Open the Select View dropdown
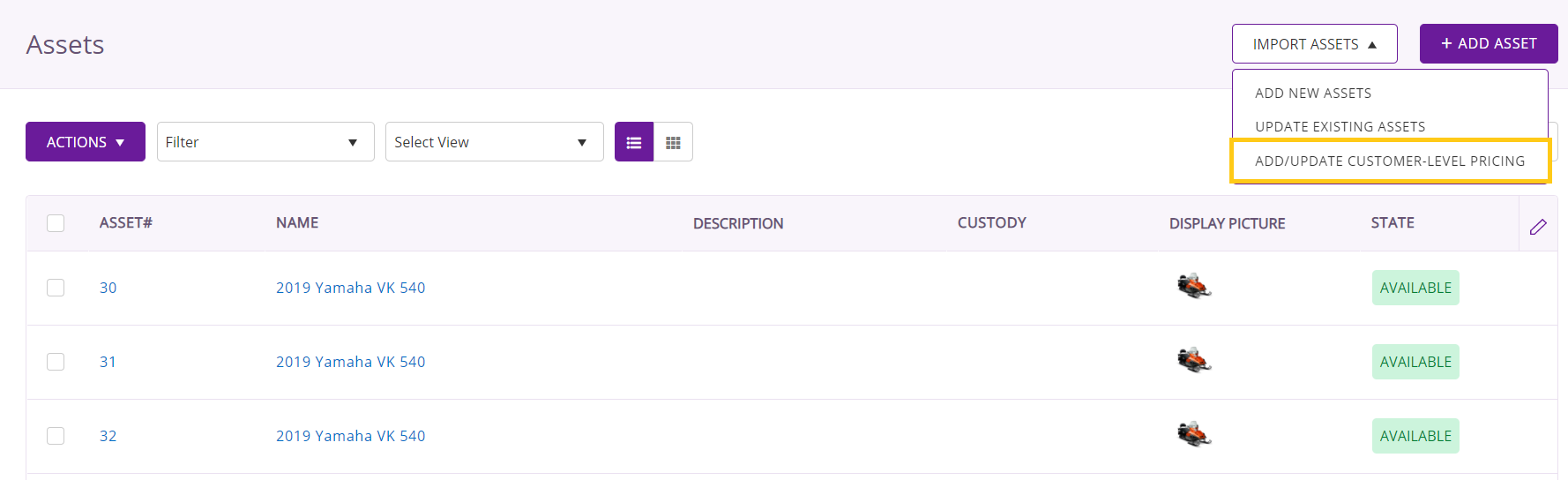The width and height of the screenshot is (1568, 480). coord(495,142)
